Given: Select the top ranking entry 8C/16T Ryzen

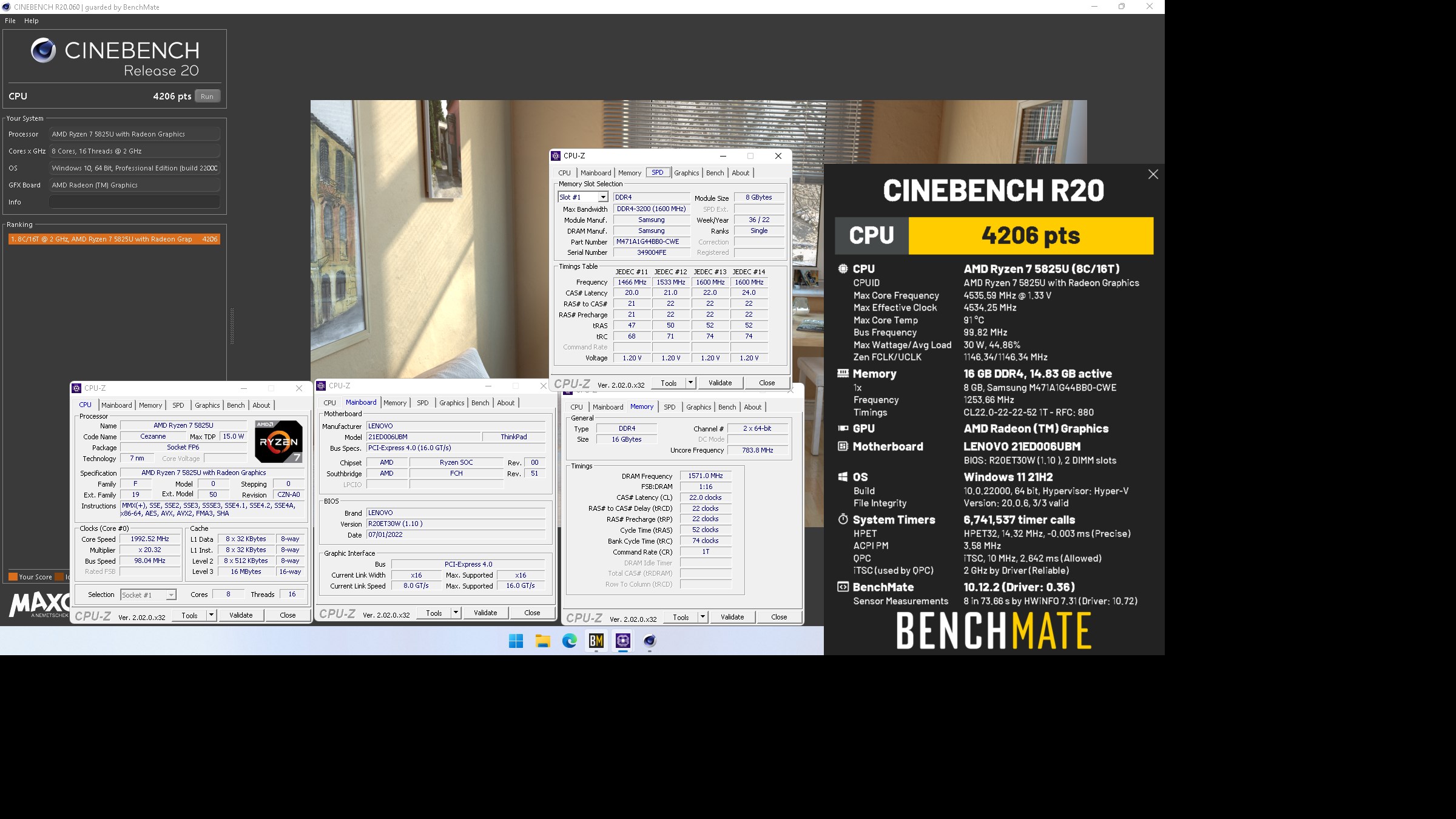Looking at the screenshot, I should pyautogui.click(x=114, y=239).
